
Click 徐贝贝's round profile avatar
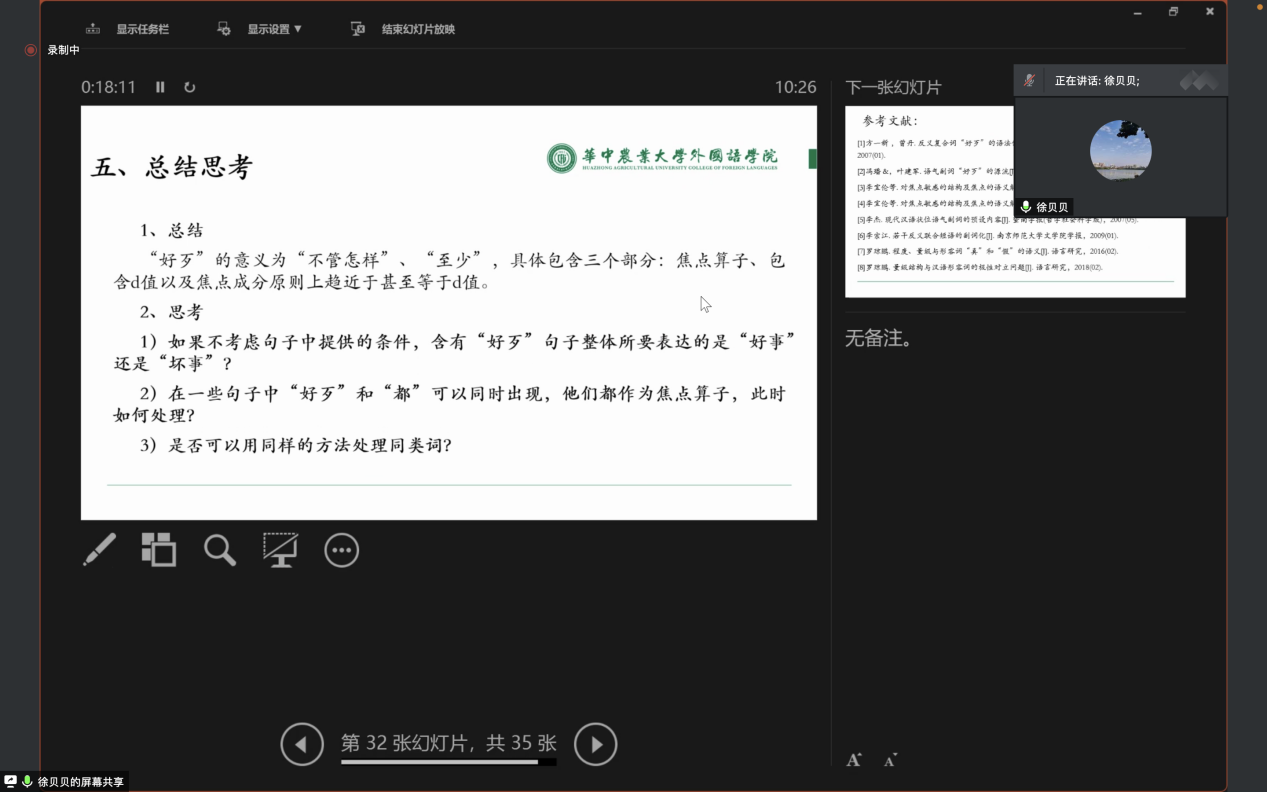click(1120, 150)
